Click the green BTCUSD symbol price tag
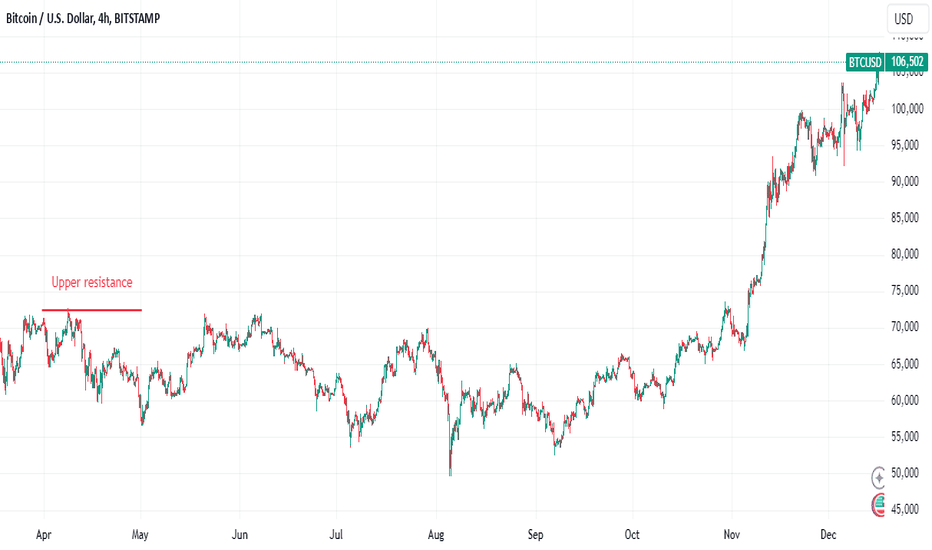 click(x=865, y=62)
